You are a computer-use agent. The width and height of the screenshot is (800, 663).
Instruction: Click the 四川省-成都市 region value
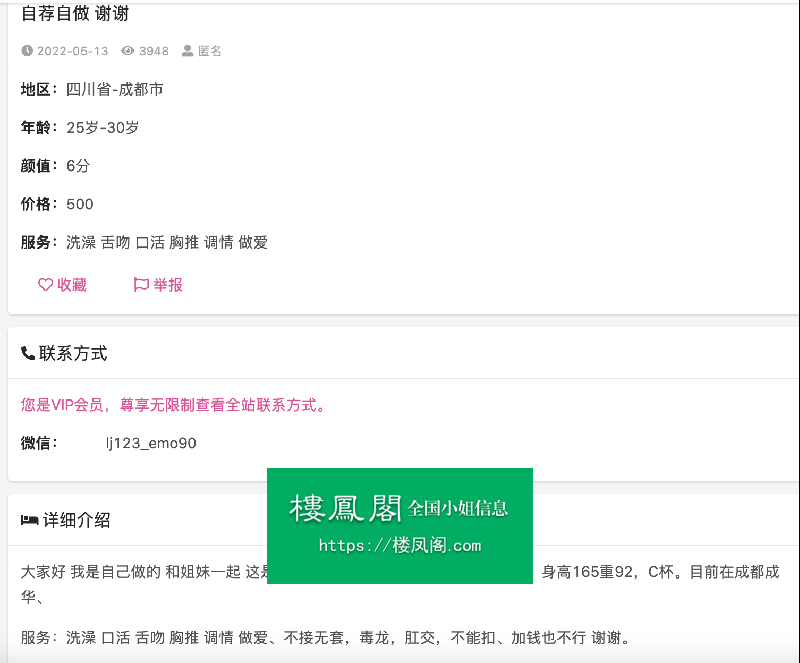pos(115,89)
